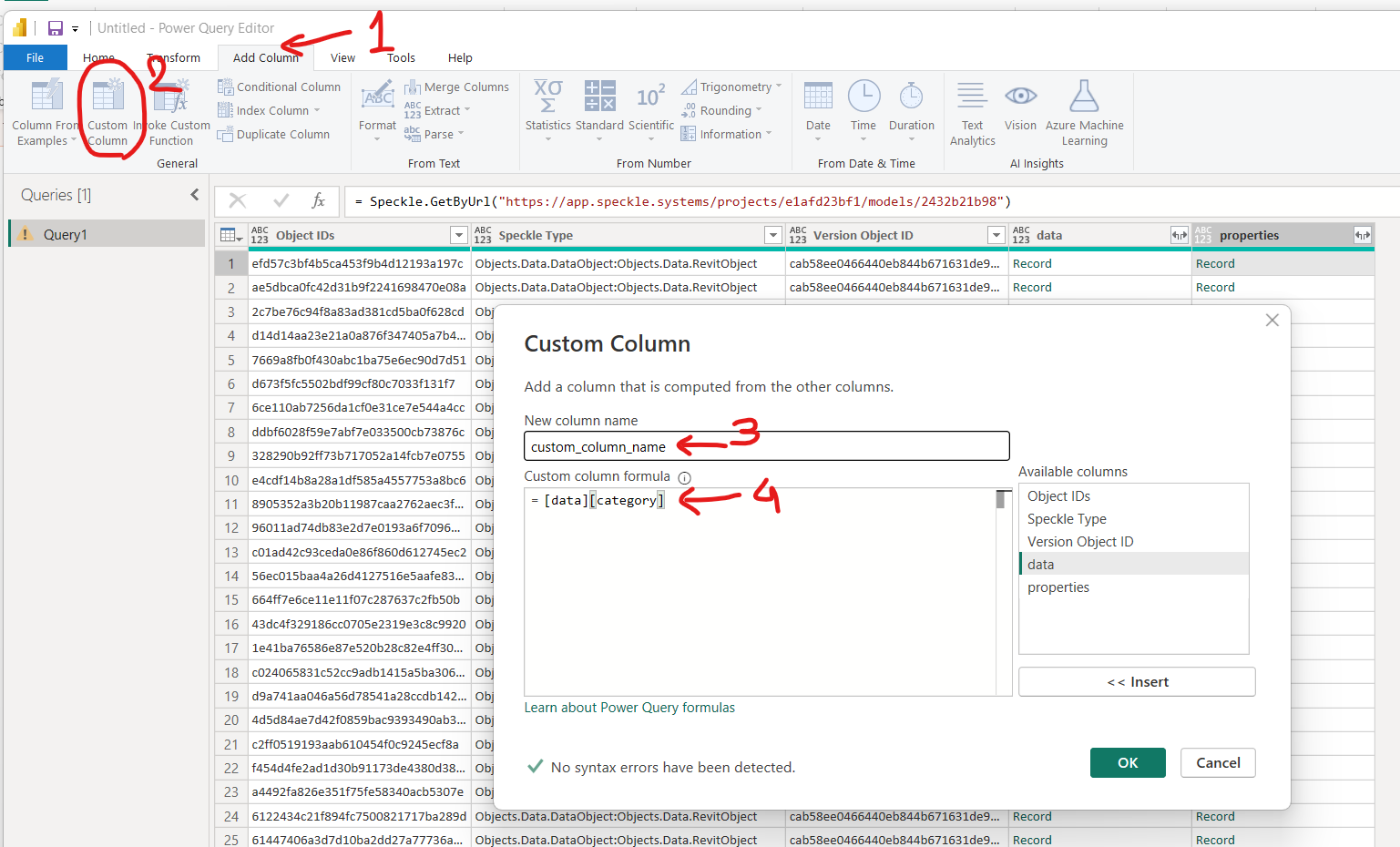
Task: Select Query1 in the Queries list
Action: (x=107, y=234)
